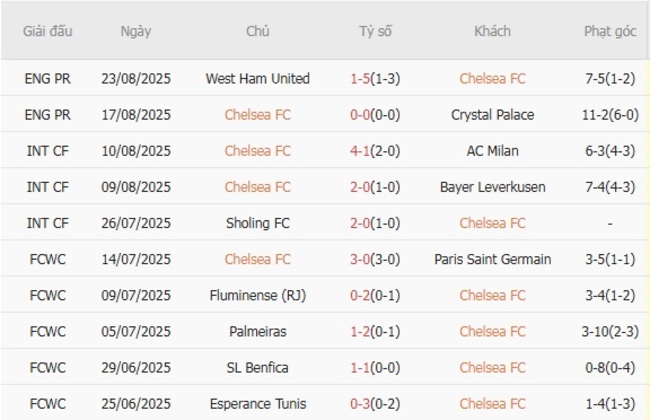Click the Phạt góc column header
The width and height of the screenshot is (650, 420).
(609, 32)
